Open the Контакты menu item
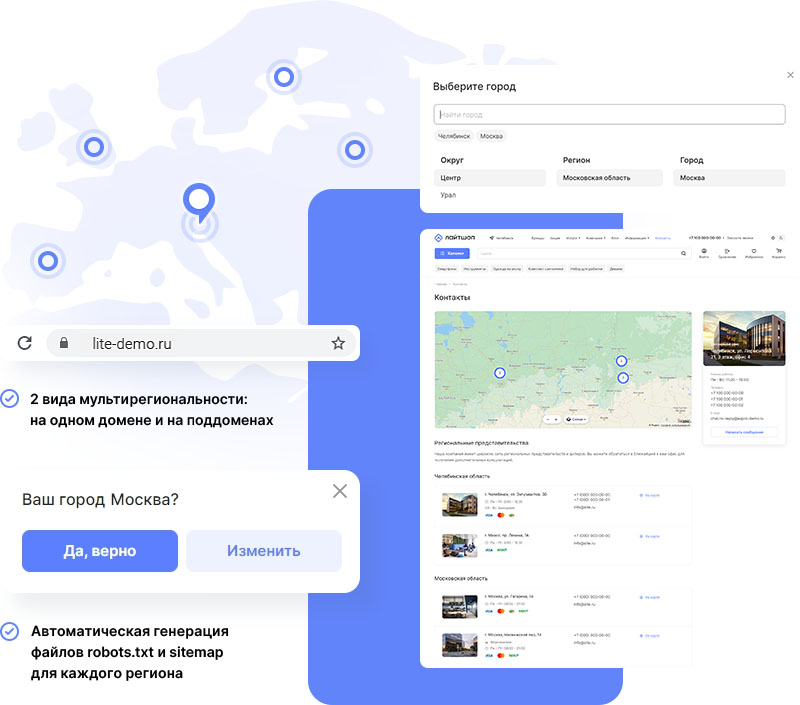 coord(661,236)
